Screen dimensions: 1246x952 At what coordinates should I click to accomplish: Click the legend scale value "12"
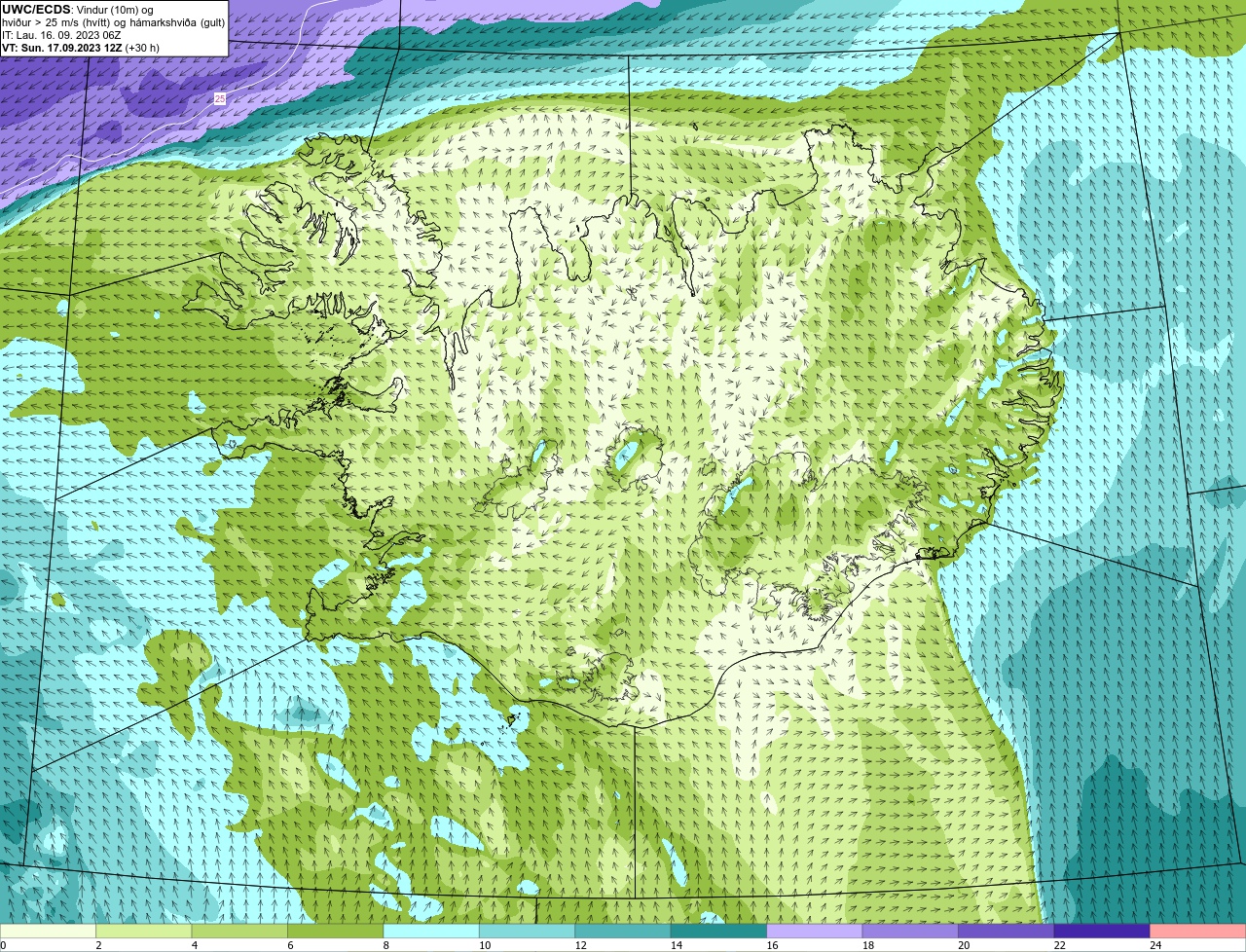pyautogui.click(x=580, y=945)
